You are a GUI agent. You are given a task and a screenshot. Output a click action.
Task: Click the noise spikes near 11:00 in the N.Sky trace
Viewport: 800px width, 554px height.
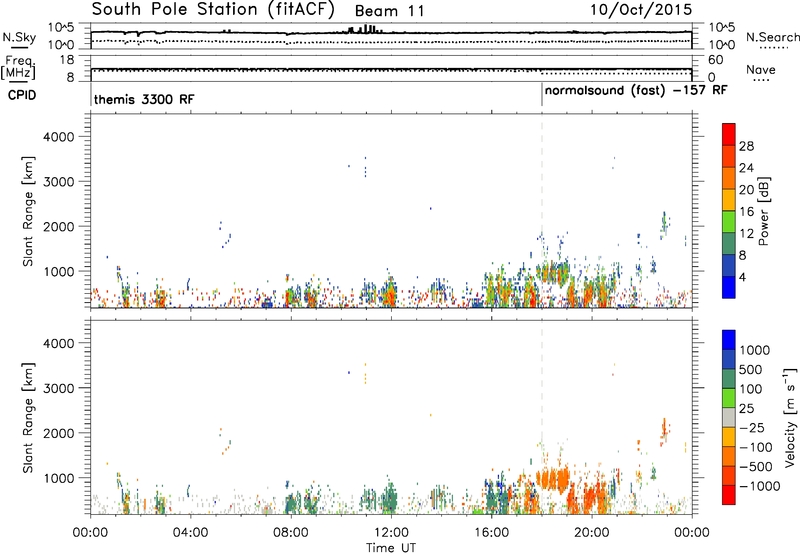tap(365, 29)
